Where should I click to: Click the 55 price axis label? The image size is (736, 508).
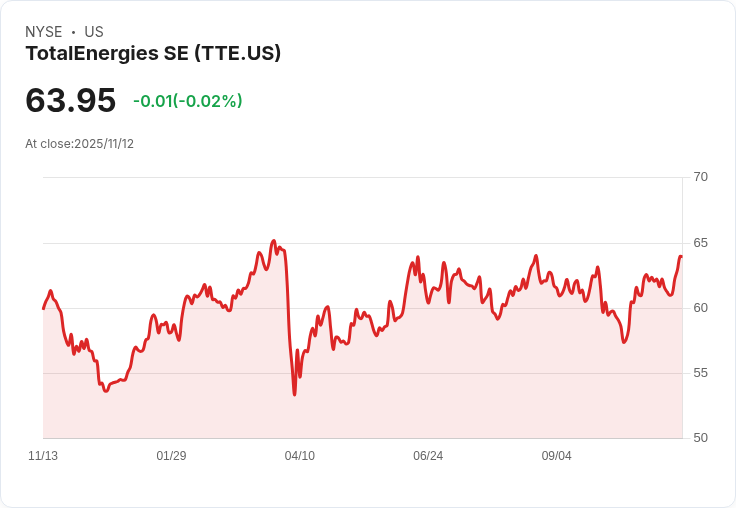[x=700, y=373]
